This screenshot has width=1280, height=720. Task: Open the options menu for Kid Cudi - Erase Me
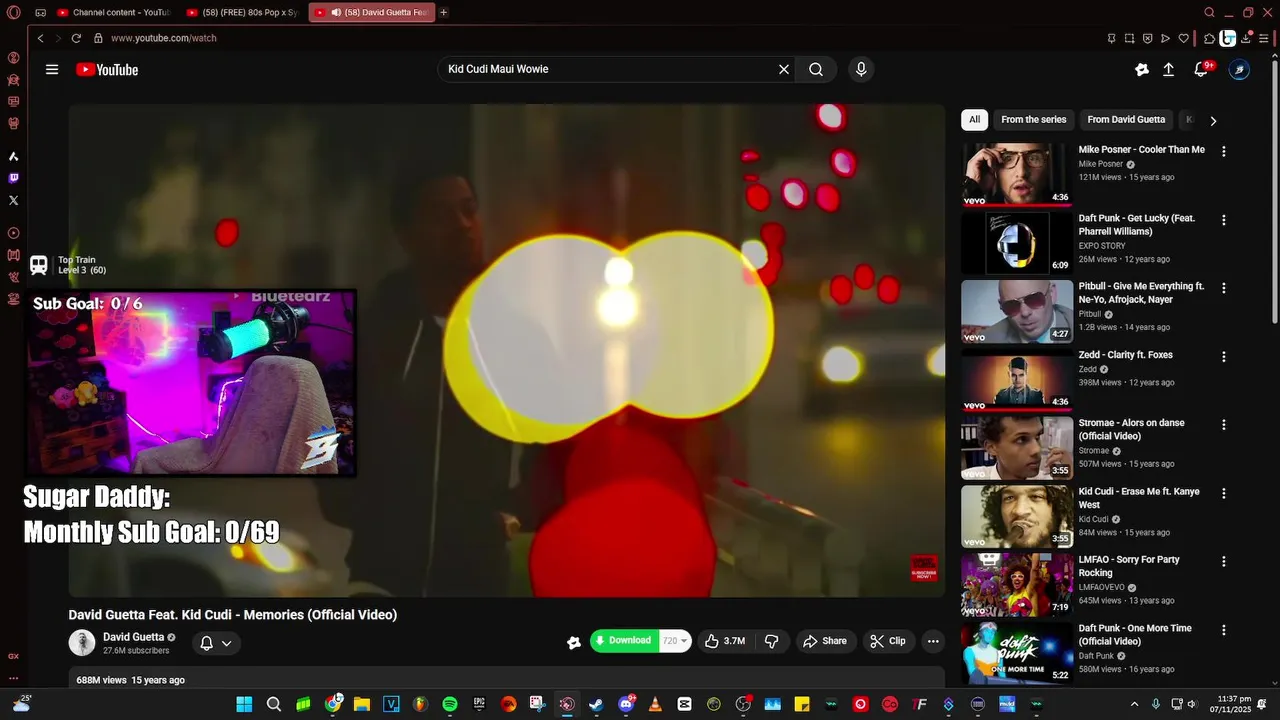[x=1223, y=493]
